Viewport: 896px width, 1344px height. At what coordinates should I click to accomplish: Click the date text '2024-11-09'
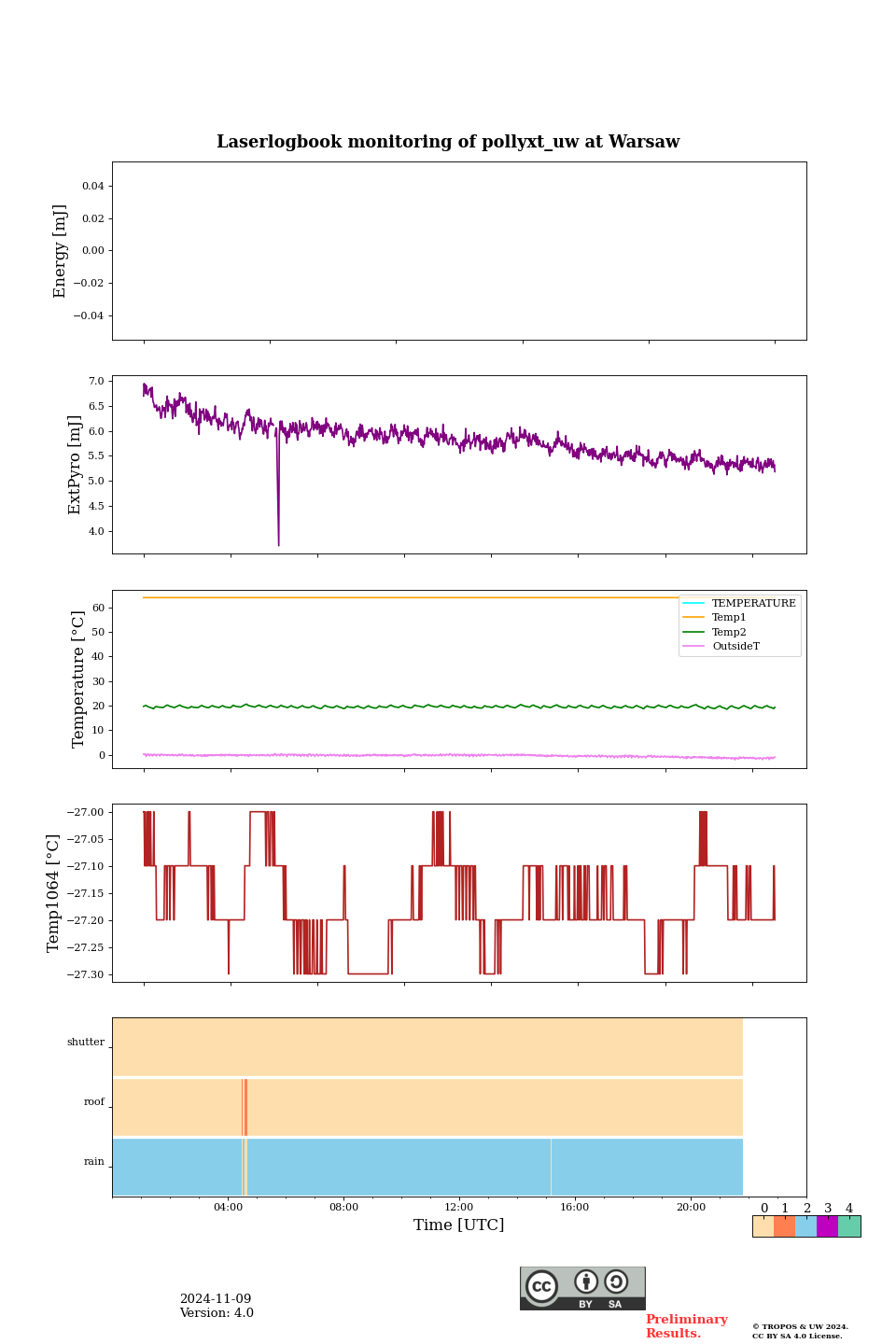(x=216, y=1299)
